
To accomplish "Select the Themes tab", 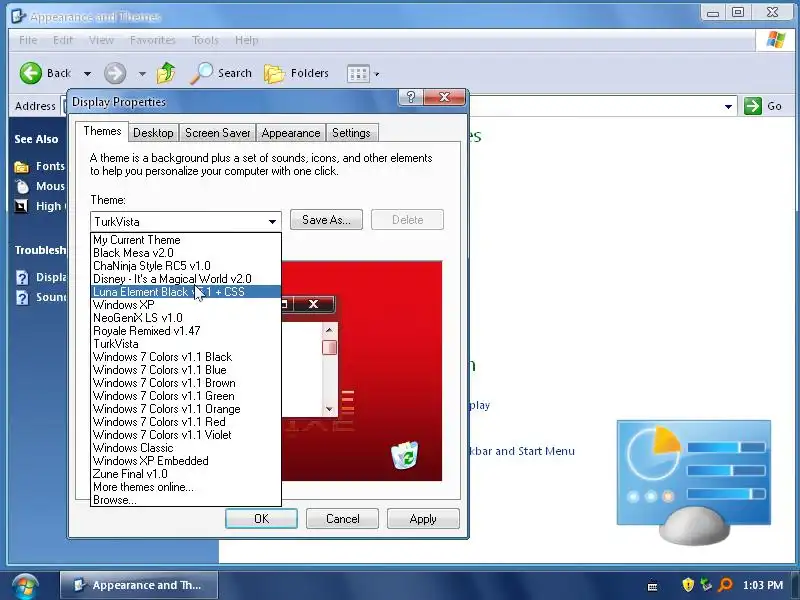I will (102, 131).
